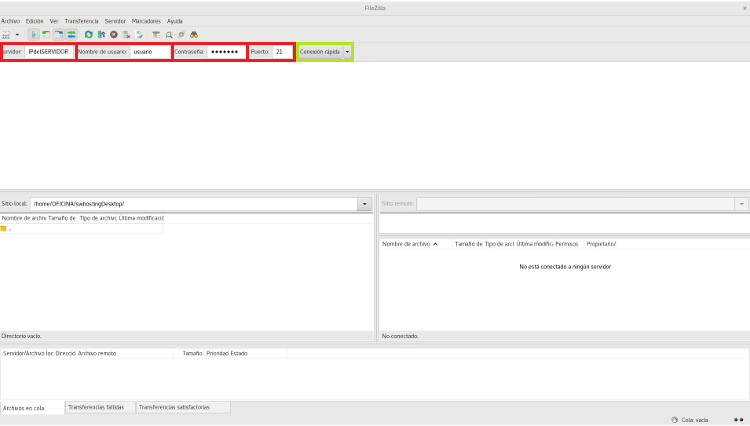750x426 pixels.
Task: Reconnect to the last server icon
Action: point(139,34)
